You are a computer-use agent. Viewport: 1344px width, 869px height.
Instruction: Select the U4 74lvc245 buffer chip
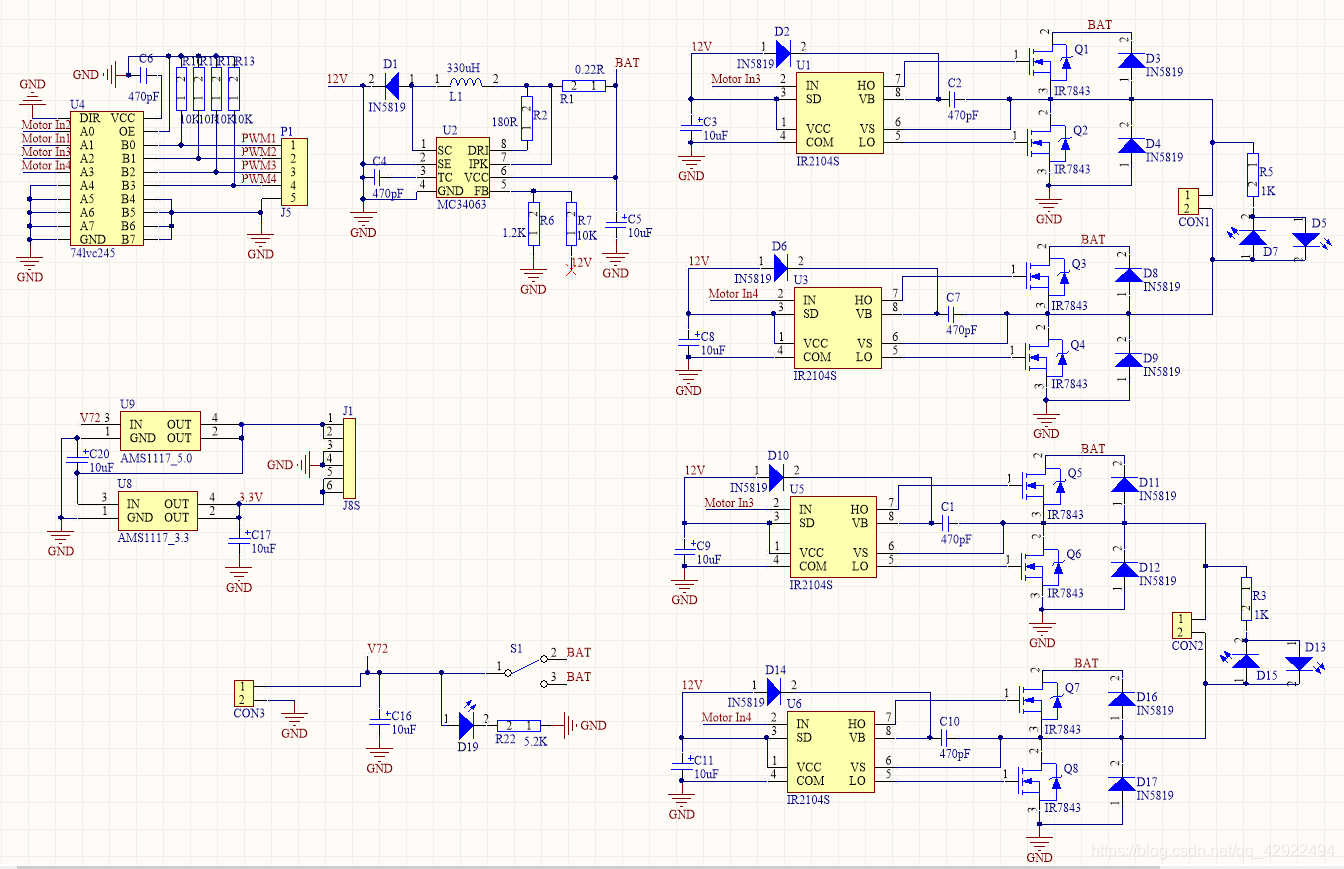(x=108, y=179)
